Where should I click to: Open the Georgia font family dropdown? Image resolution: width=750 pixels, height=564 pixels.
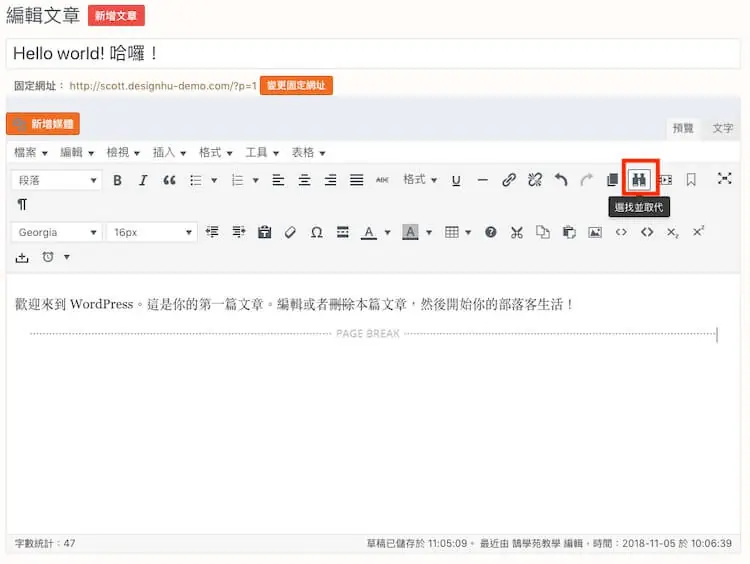(56, 232)
